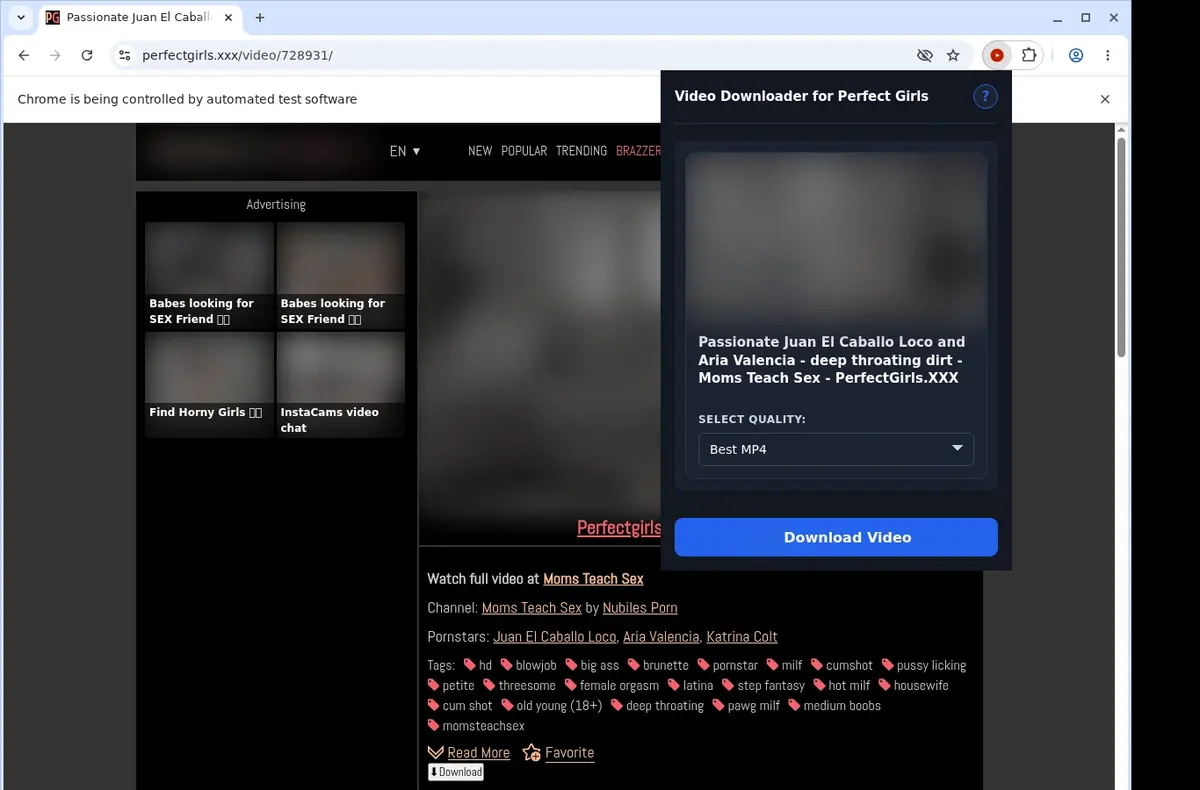Screen dimensions: 1200x790
Task: Open the BRAZZER menu link
Action: pyautogui.click(x=638, y=151)
